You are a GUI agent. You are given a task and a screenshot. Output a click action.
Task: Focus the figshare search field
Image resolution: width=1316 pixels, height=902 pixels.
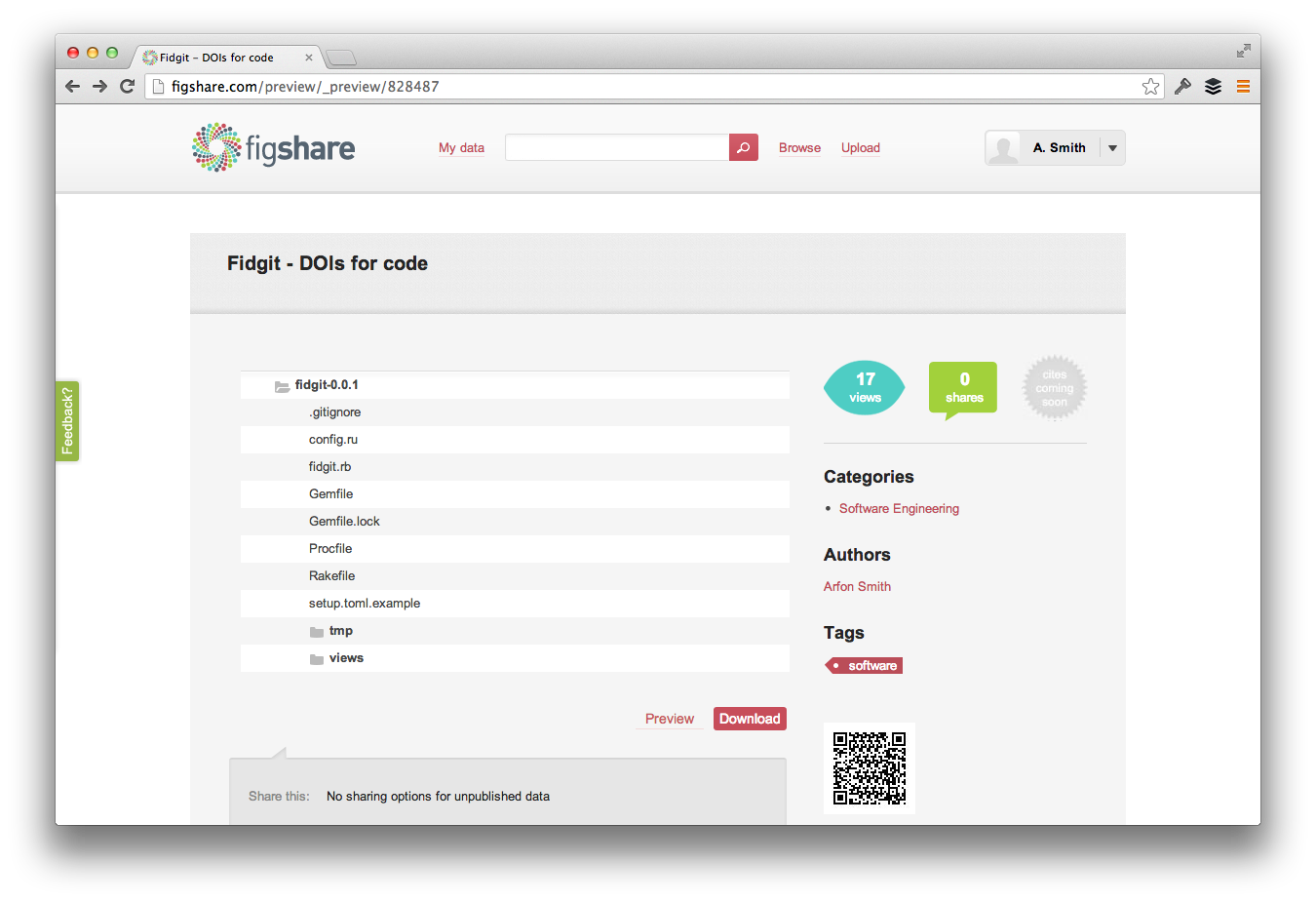(x=617, y=147)
